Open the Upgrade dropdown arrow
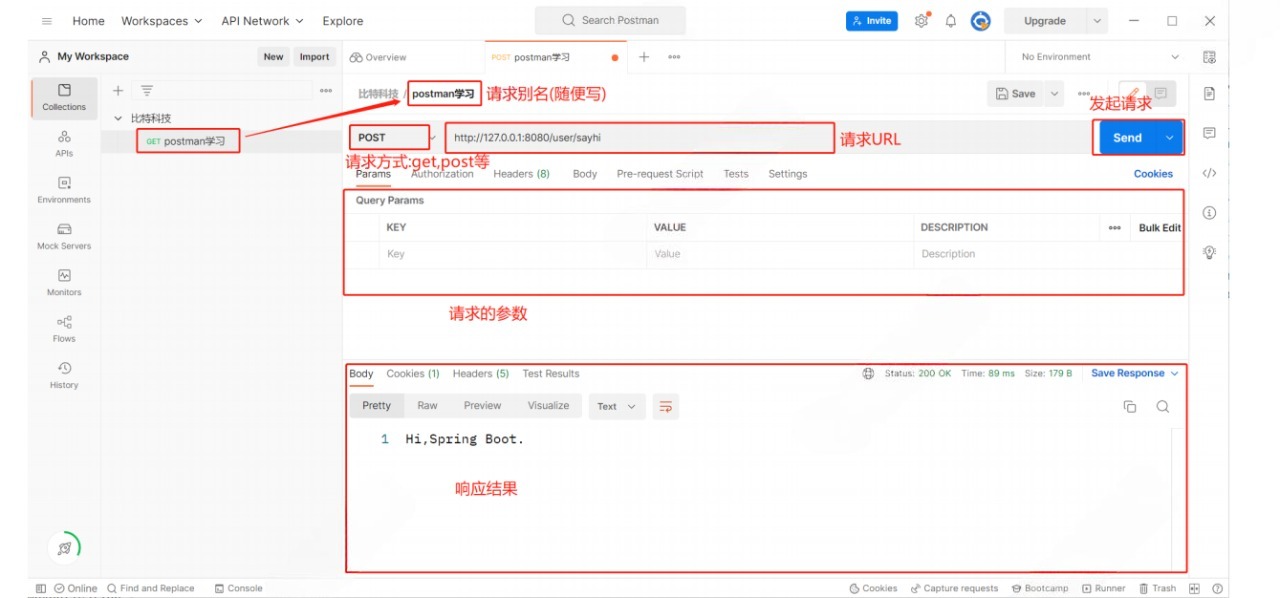The image size is (1280, 598). (1098, 21)
